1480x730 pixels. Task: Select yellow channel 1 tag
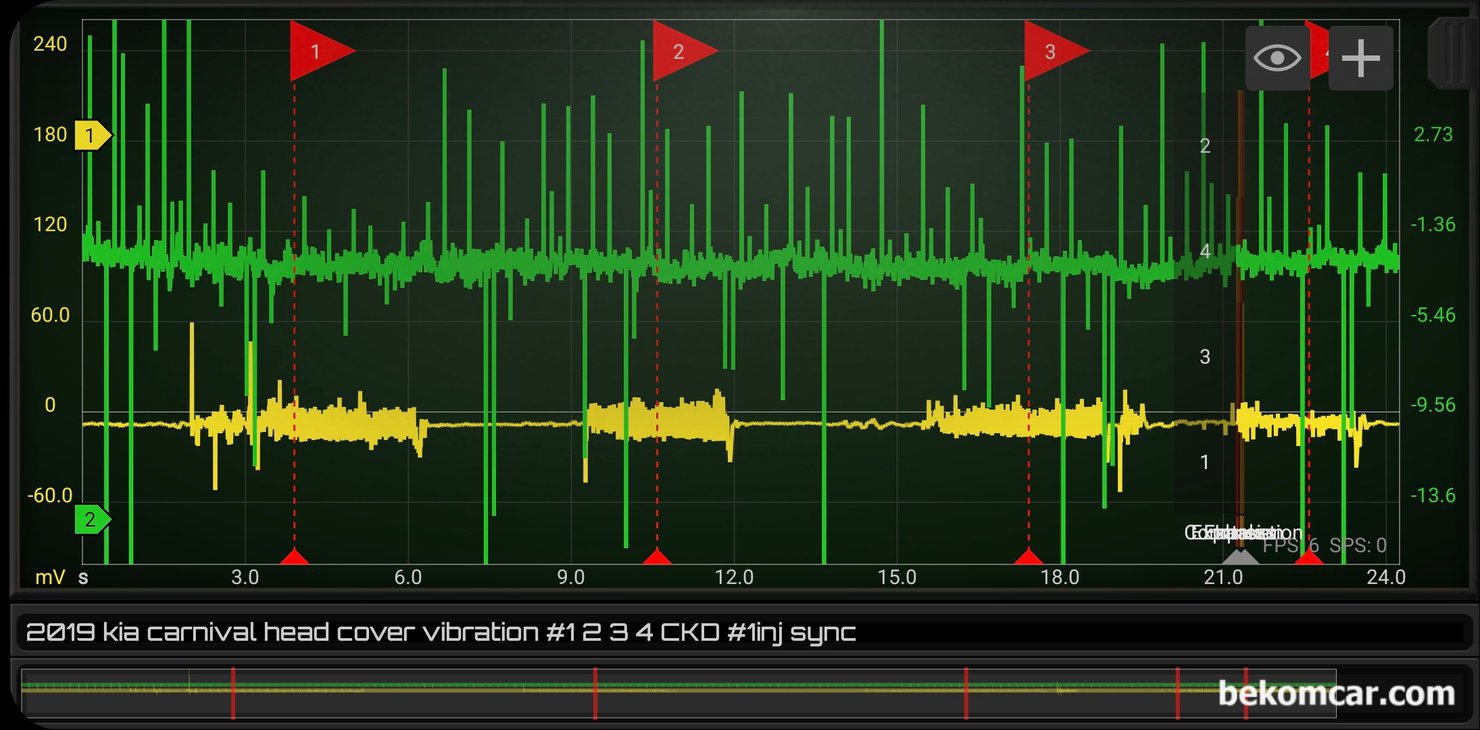93,136
